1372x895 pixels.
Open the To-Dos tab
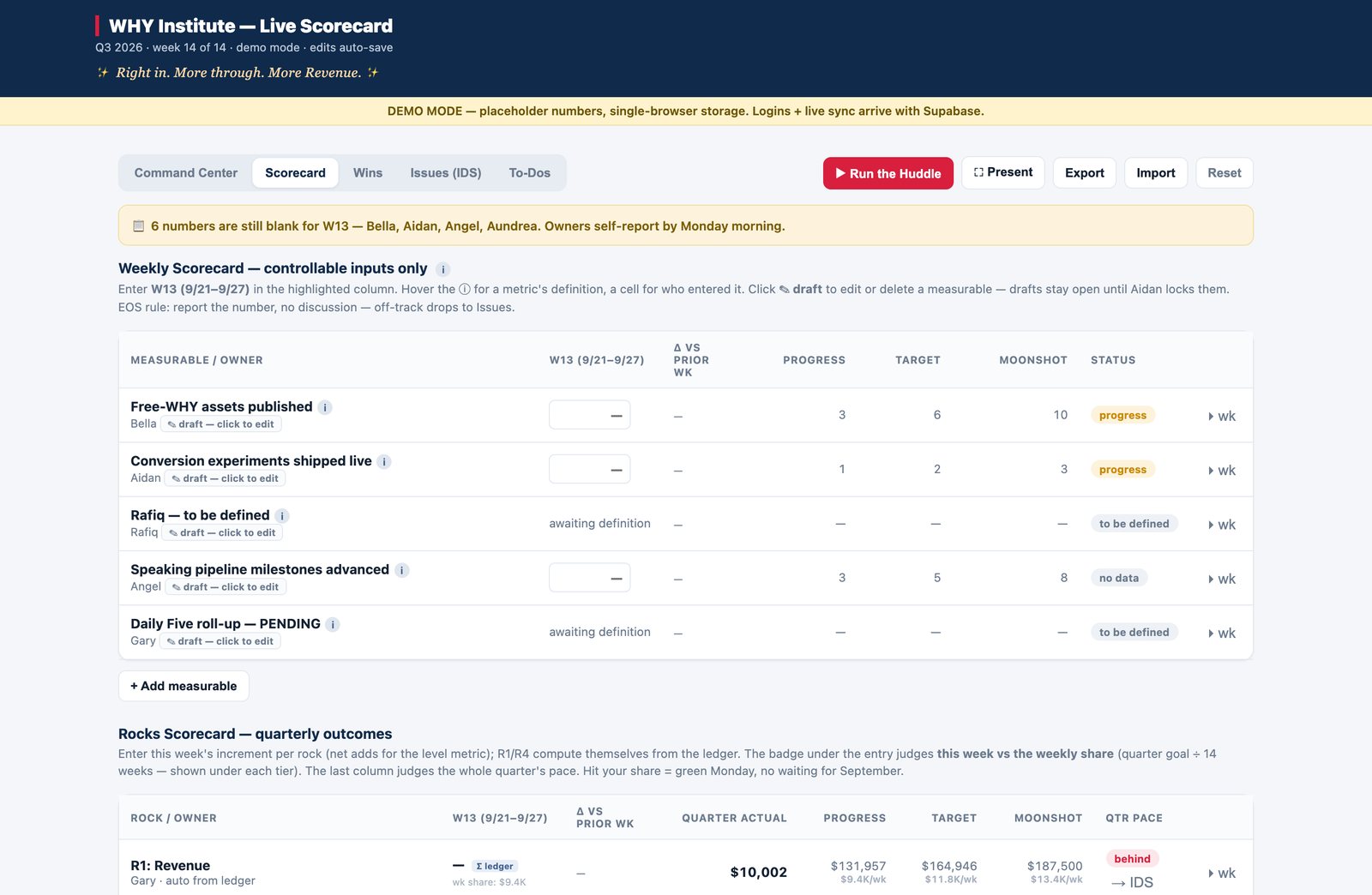tap(530, 173)
